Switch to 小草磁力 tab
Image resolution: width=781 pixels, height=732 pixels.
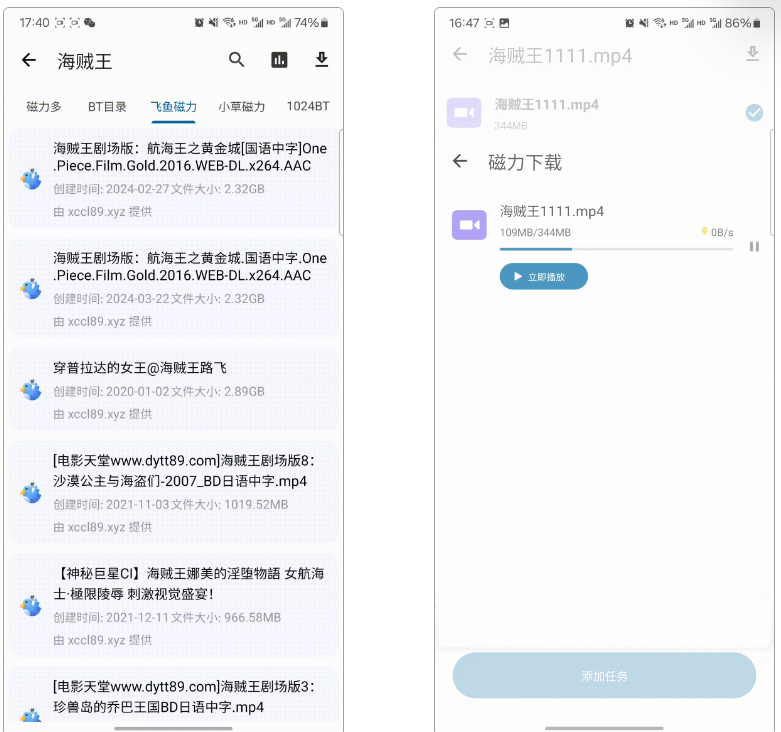242,107
